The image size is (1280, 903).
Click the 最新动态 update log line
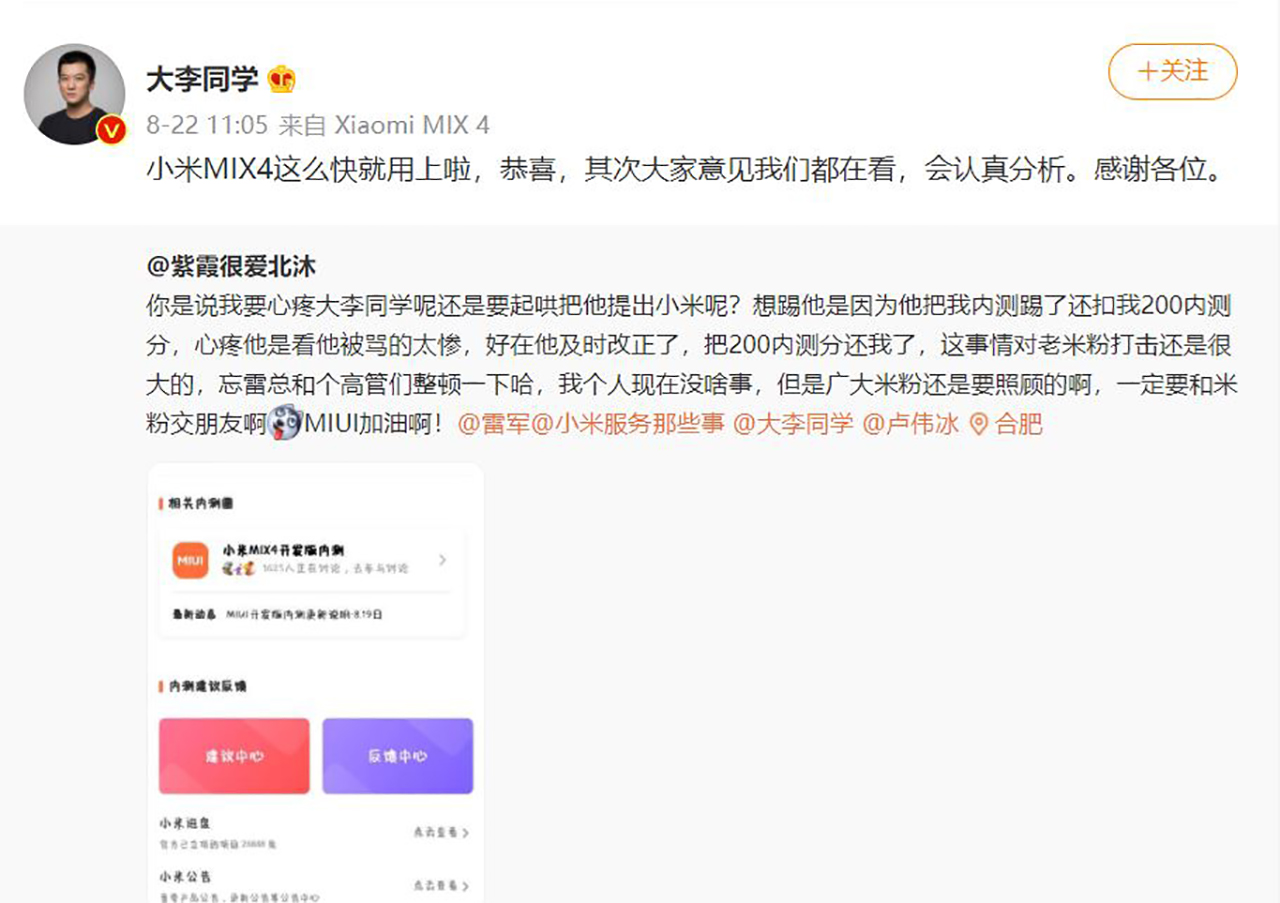point(277,614)
